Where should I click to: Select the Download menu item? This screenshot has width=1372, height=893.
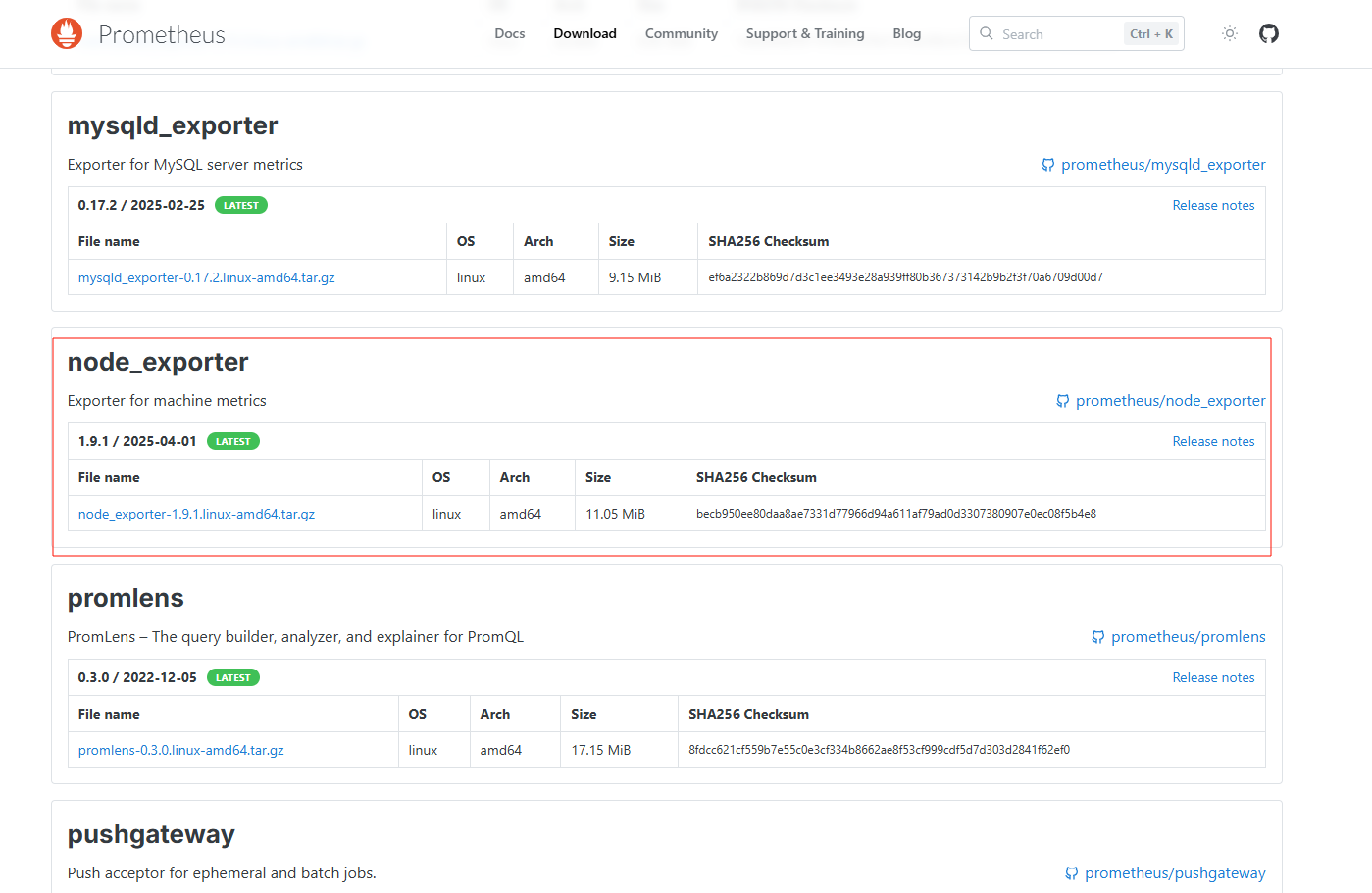(x=584, y=33)
